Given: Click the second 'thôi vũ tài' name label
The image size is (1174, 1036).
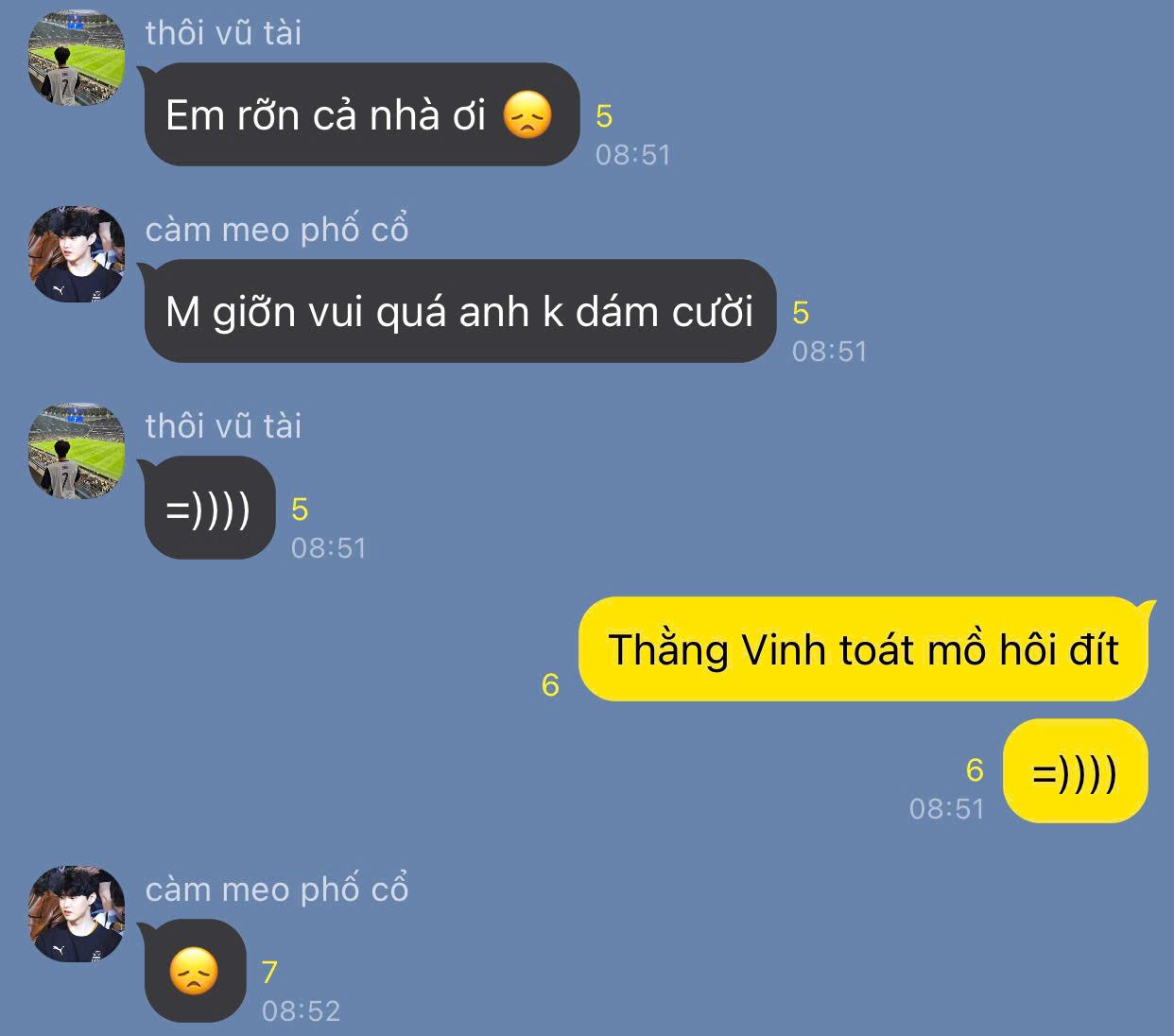Looking at the screenshot, I should [223, 426].
